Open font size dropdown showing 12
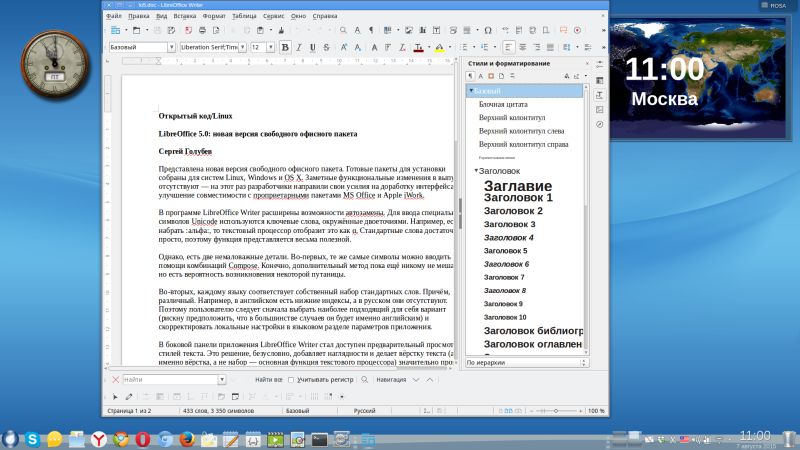This screenshot has width=800, height=450. (270, 47)
